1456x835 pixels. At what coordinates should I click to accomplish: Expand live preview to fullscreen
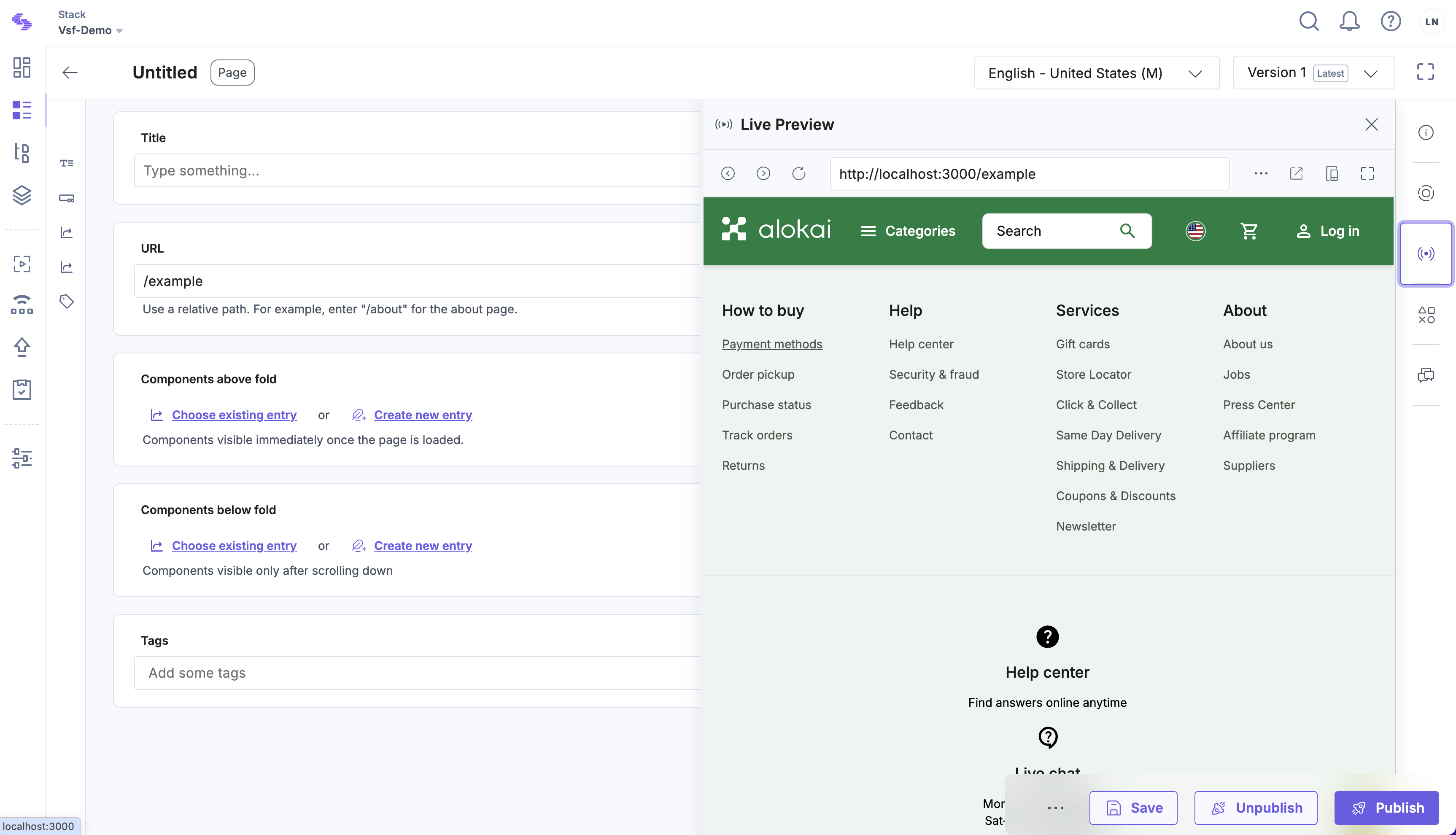1367,173
